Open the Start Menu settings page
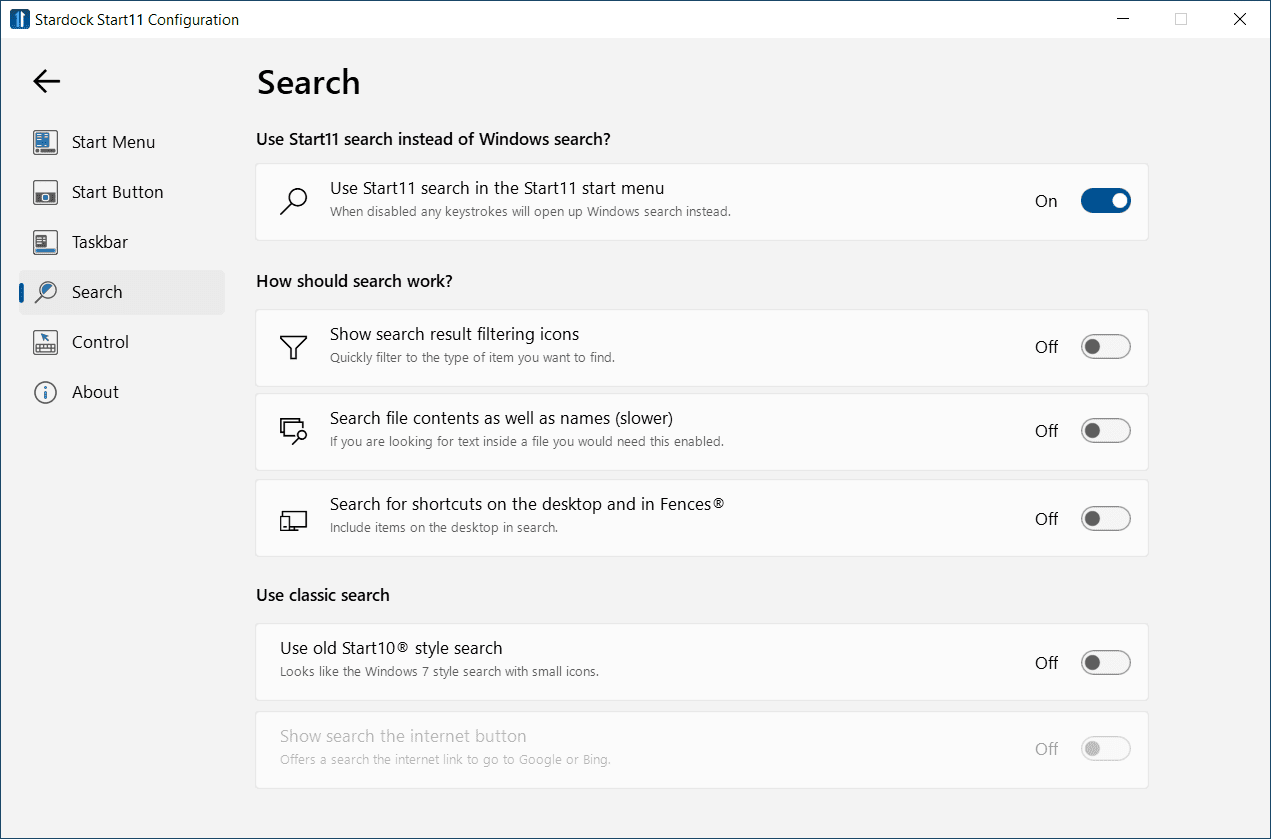The height and width of the screenshot is (839, 1271). 113,142
